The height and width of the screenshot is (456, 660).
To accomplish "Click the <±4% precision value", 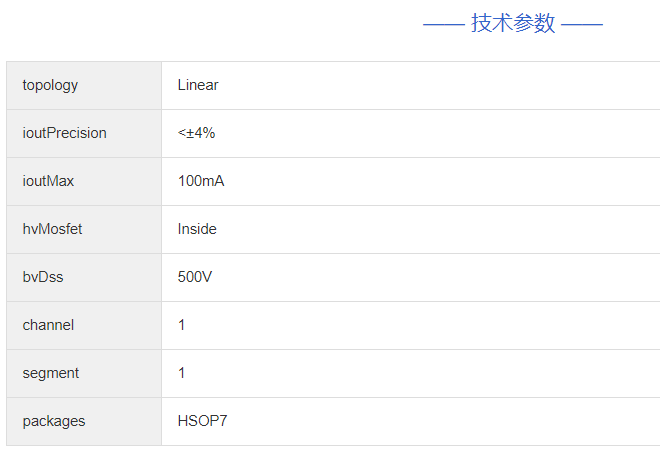I will [196, 133].
